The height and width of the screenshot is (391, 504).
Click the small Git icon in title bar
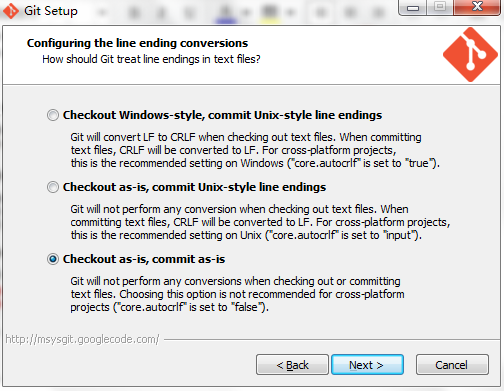pyautogui.click(x=11, y=11)
